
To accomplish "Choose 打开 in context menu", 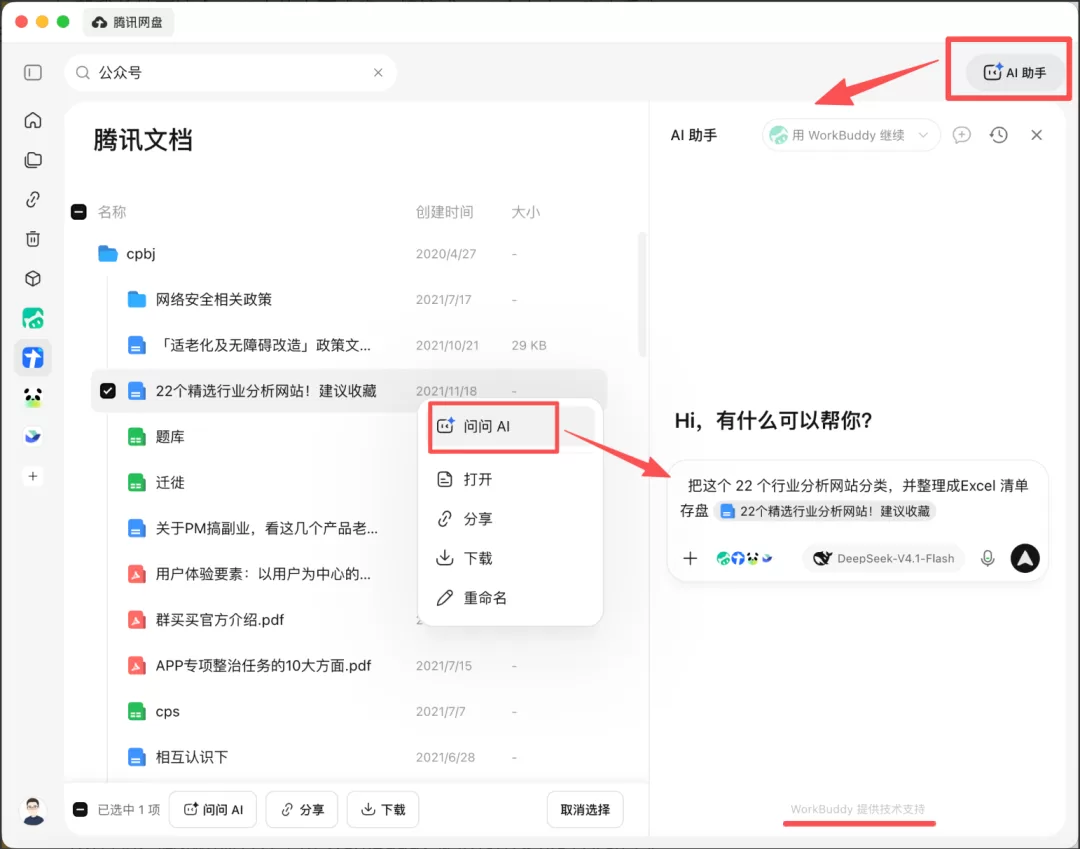I will [x=510, y=479].
